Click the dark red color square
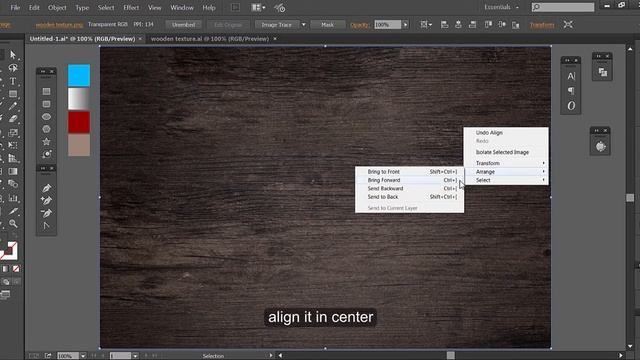 [x=79, y=122]
